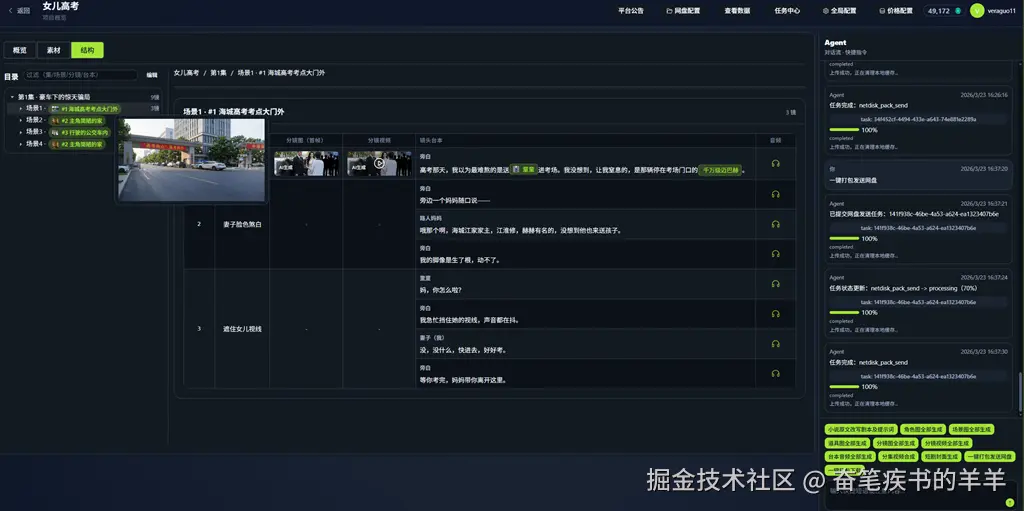1024x511 pixels.
Task: Select scene tag #1 海城高考考点大门外
Action: coord(85,108)
